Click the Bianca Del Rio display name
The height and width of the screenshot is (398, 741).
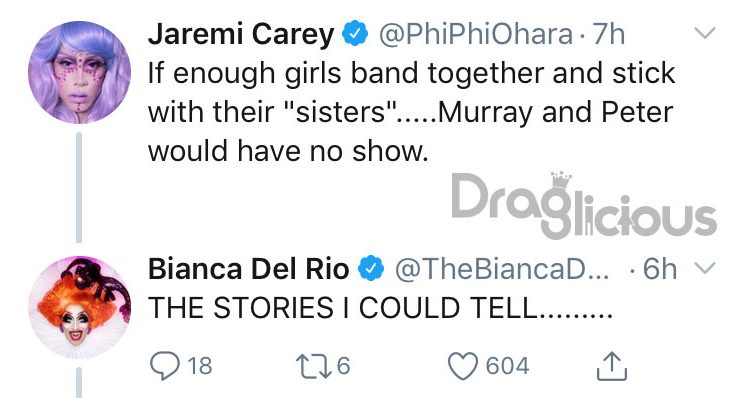click(x=249, y=269)
